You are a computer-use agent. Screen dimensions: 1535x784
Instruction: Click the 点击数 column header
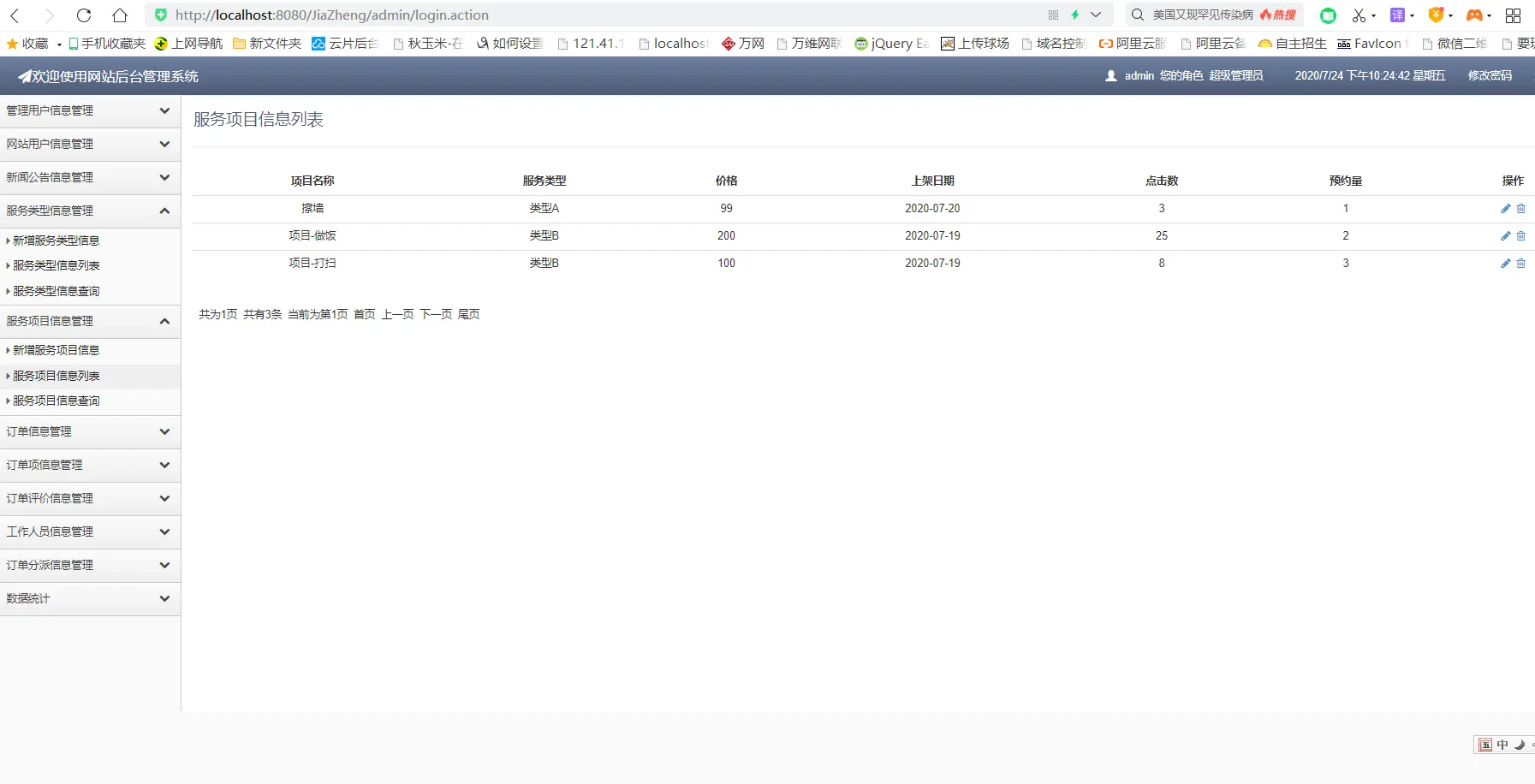1162,181
